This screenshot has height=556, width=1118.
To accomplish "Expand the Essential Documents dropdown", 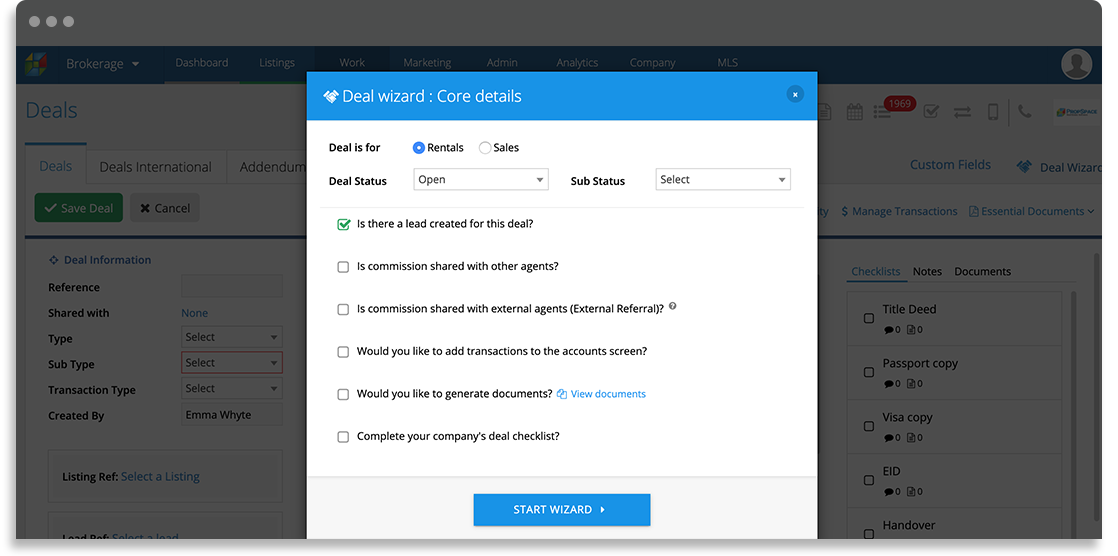I will 1031,212.
